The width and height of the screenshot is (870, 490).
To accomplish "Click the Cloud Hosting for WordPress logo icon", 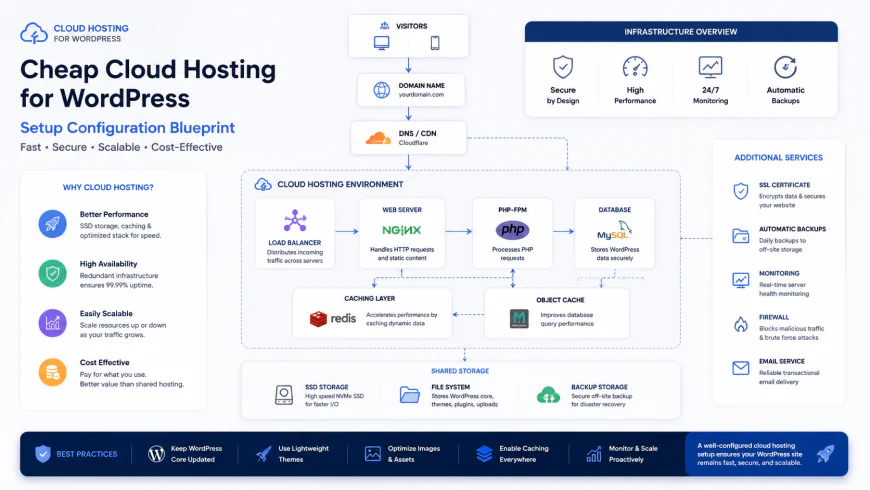I will coord(34,33).
